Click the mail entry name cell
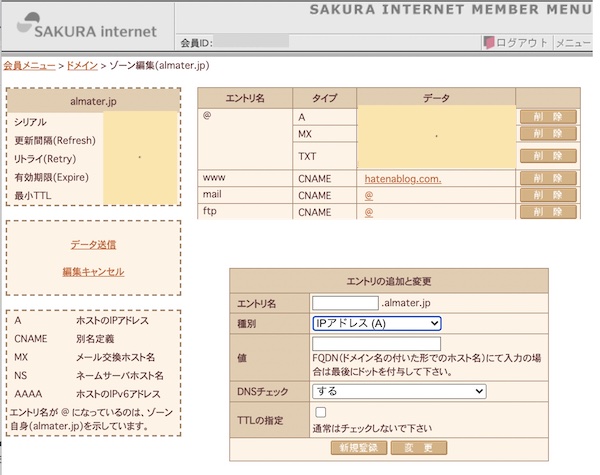 245,195
